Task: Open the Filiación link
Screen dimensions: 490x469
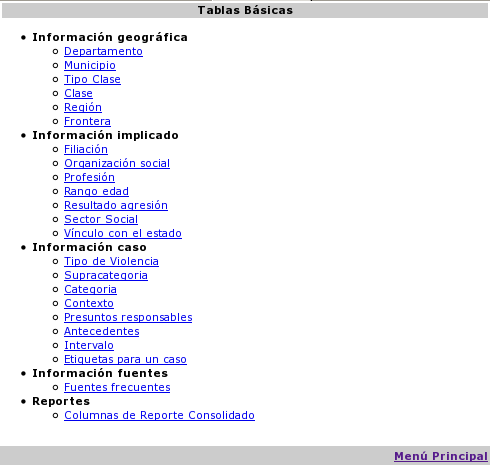Action: [86, 149]
